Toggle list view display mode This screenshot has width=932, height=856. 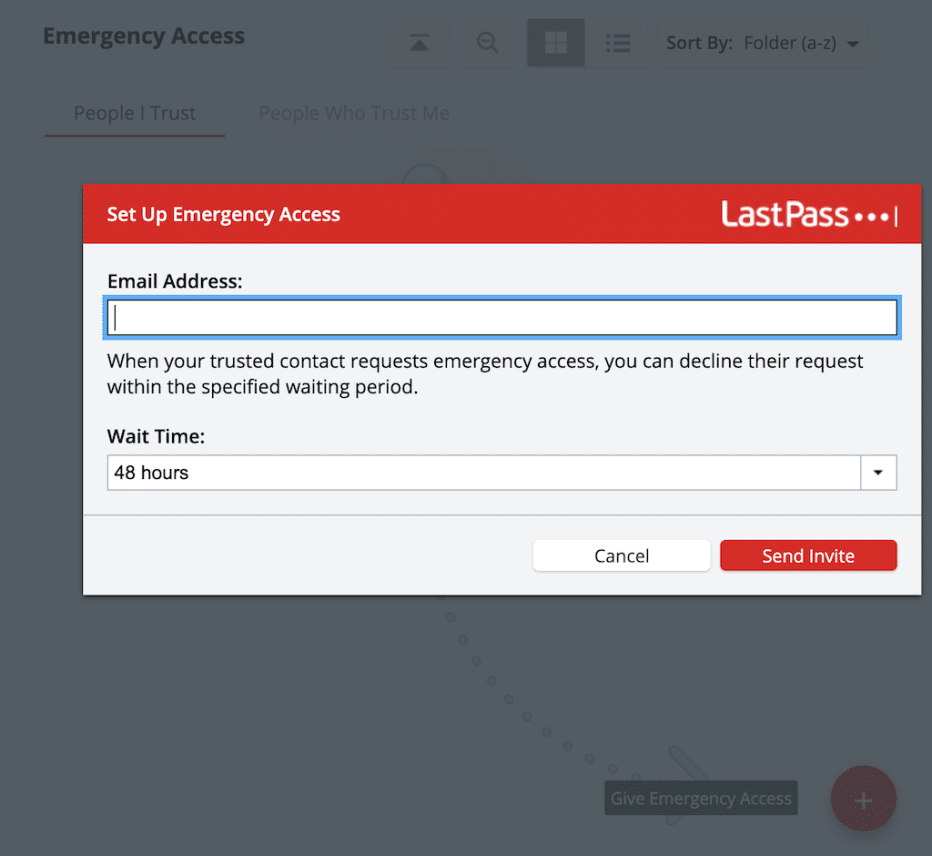point(618,43)
